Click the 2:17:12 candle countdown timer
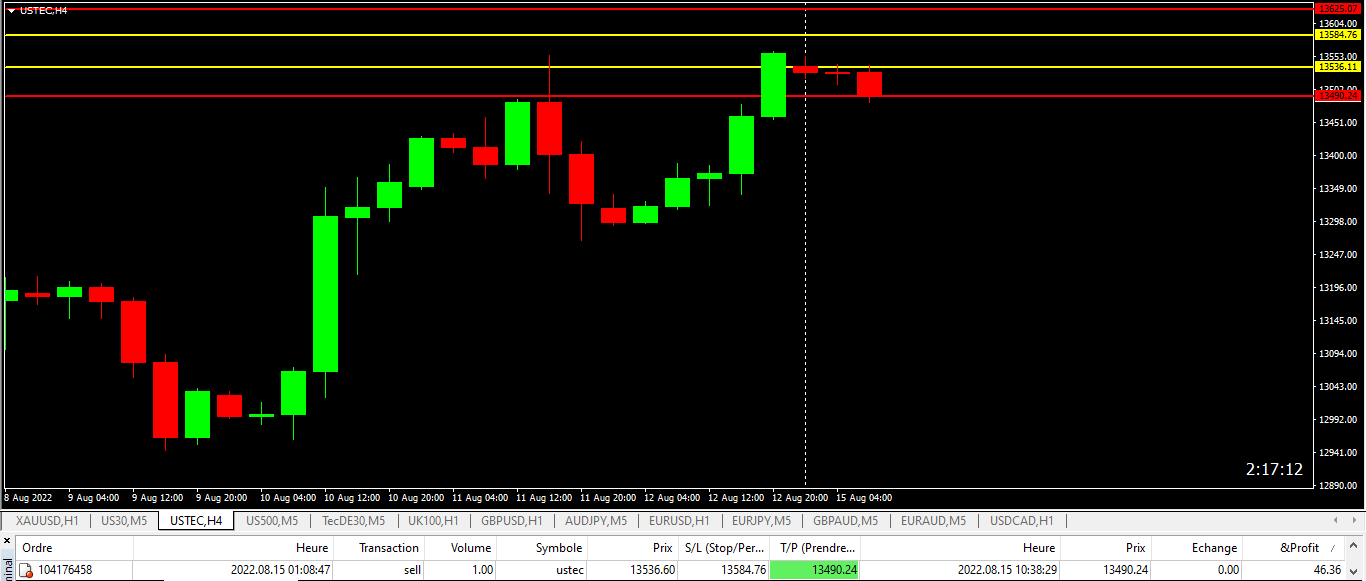Screen dimensions: 1366x581 [x=1274, y=469]
